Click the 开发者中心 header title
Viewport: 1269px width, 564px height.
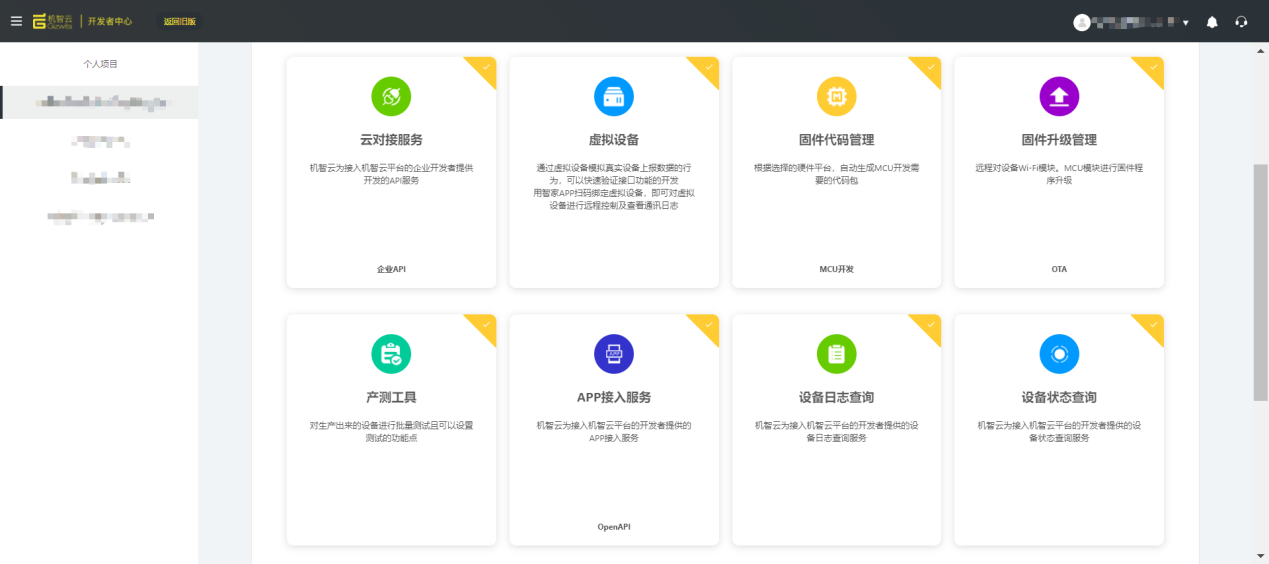pos(109,21)
